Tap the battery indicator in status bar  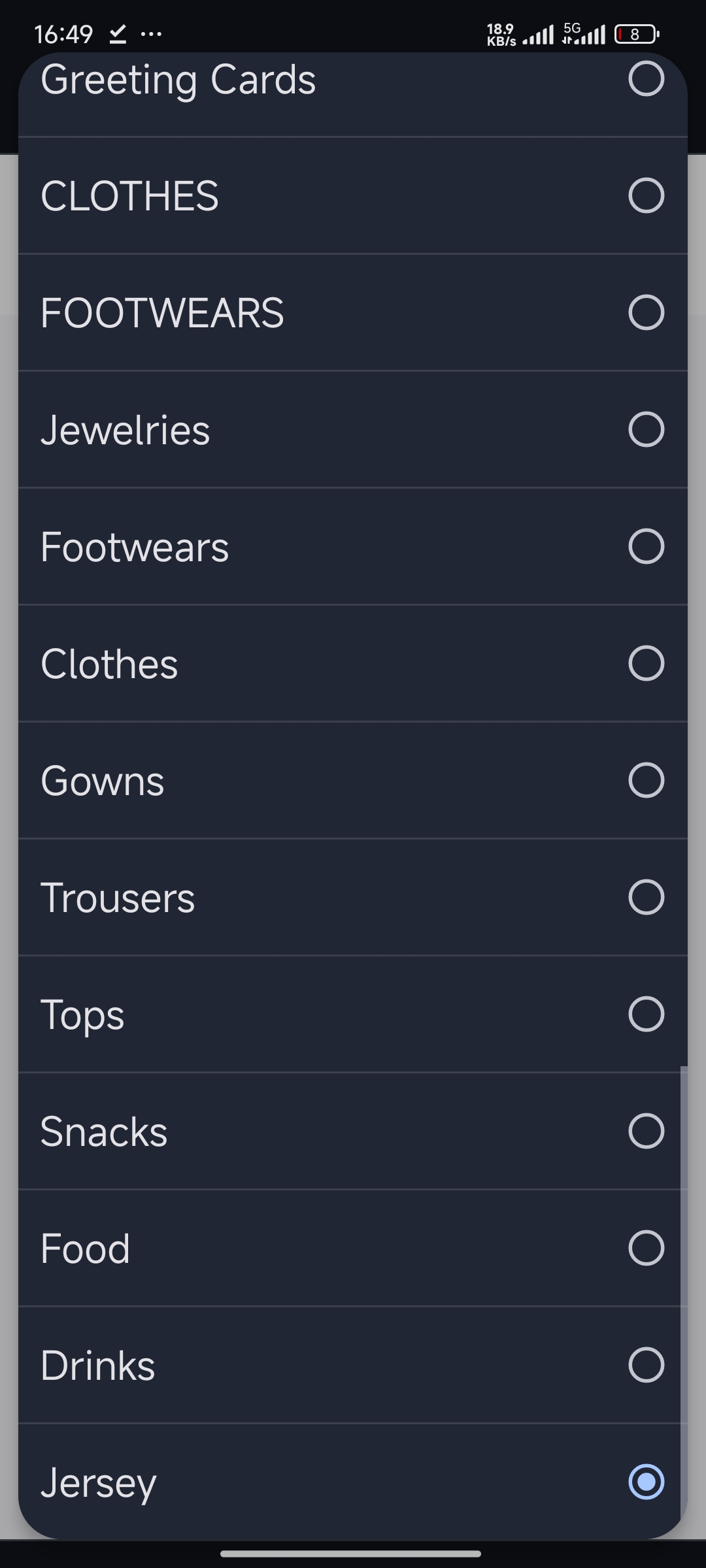pyautogui.click(x=637, y=34)
